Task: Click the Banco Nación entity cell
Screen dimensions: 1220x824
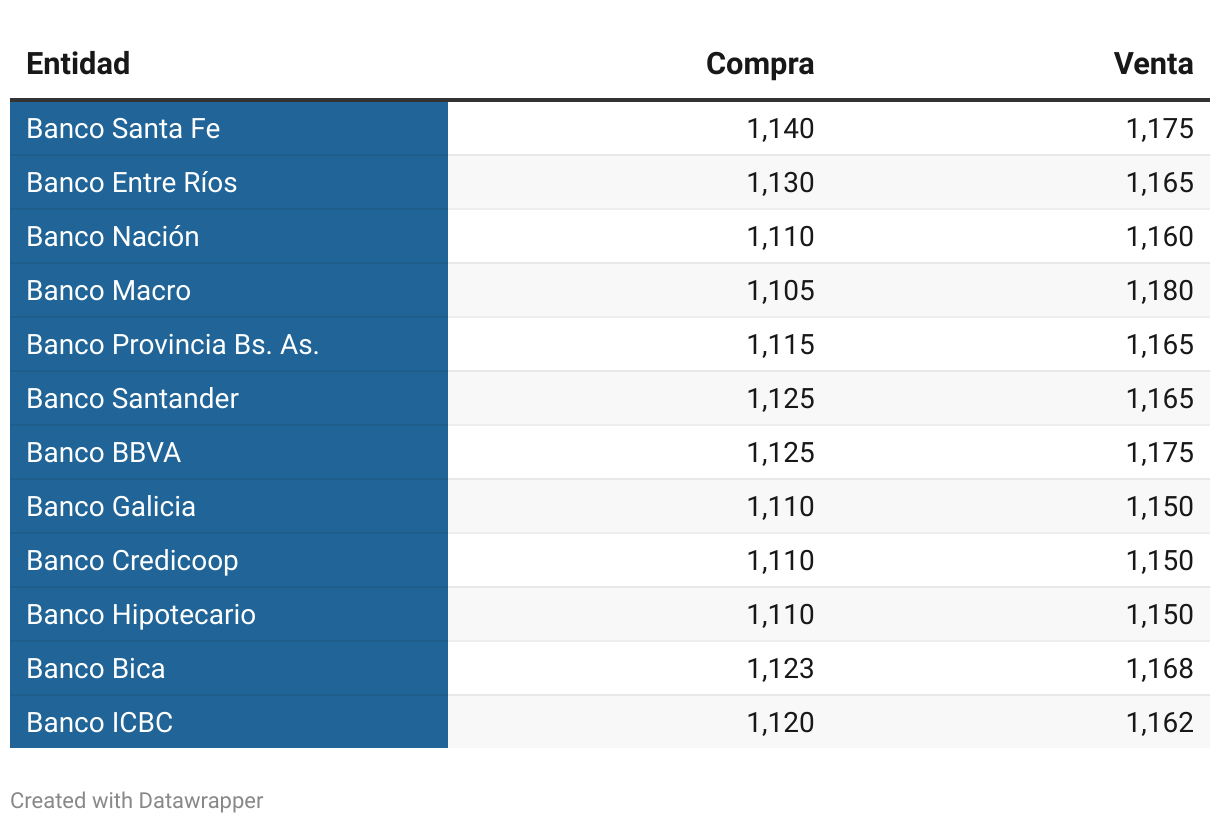Action: 113,237
